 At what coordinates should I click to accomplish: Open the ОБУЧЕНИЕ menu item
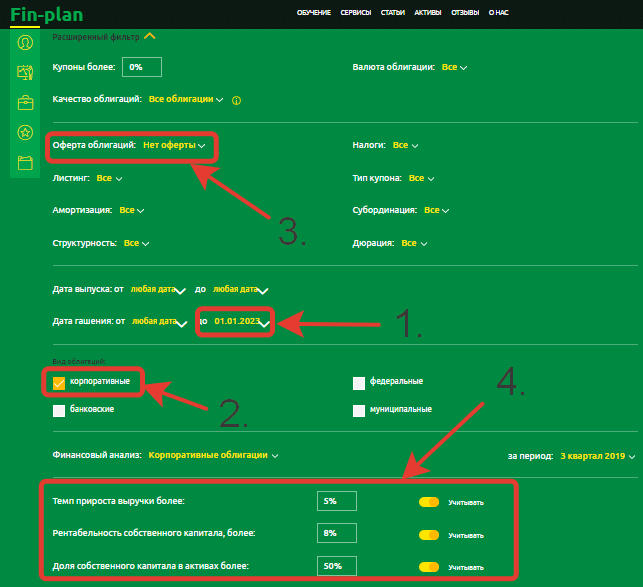click(313, 13)
